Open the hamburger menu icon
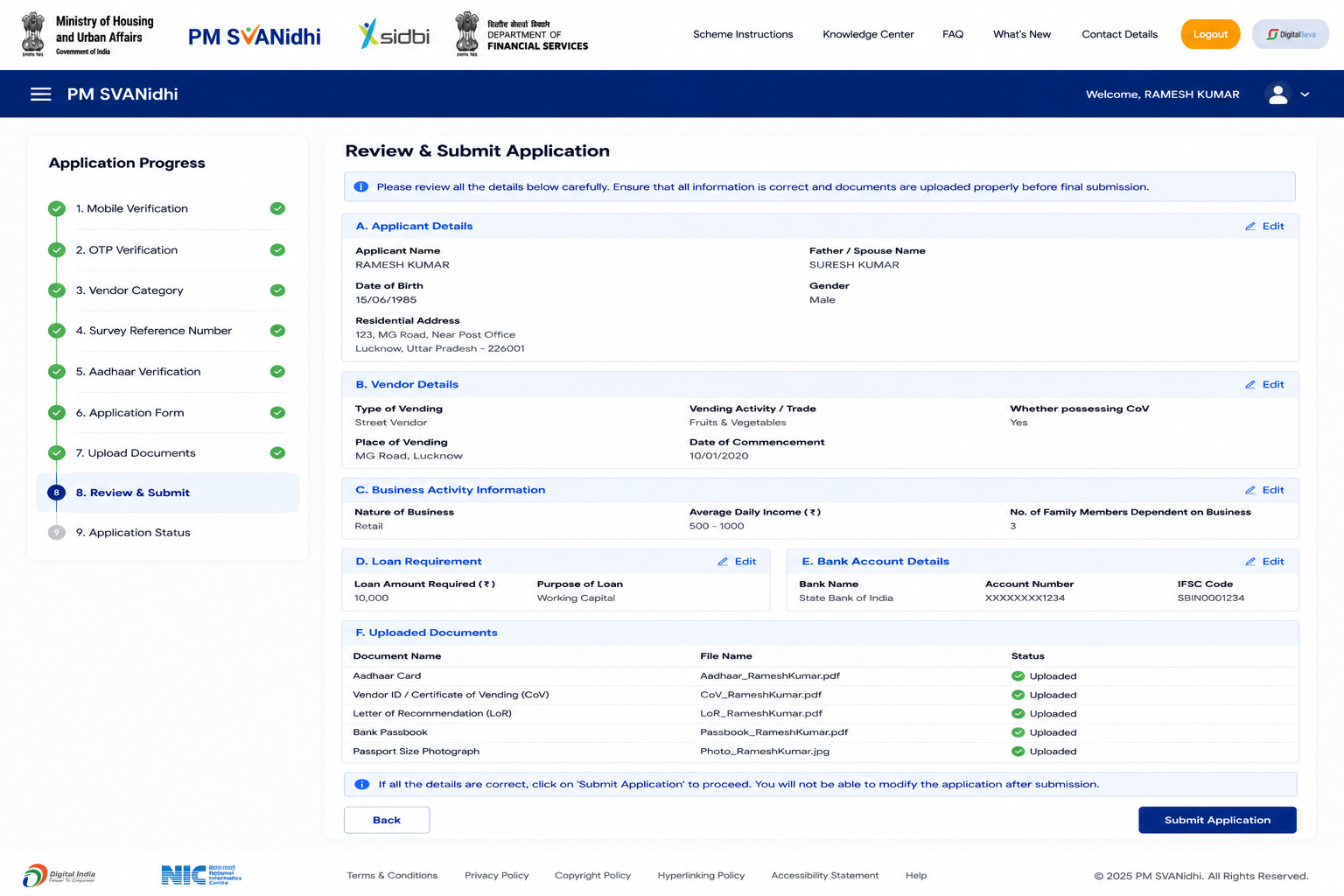1344x896 pixels. point(41,94)
